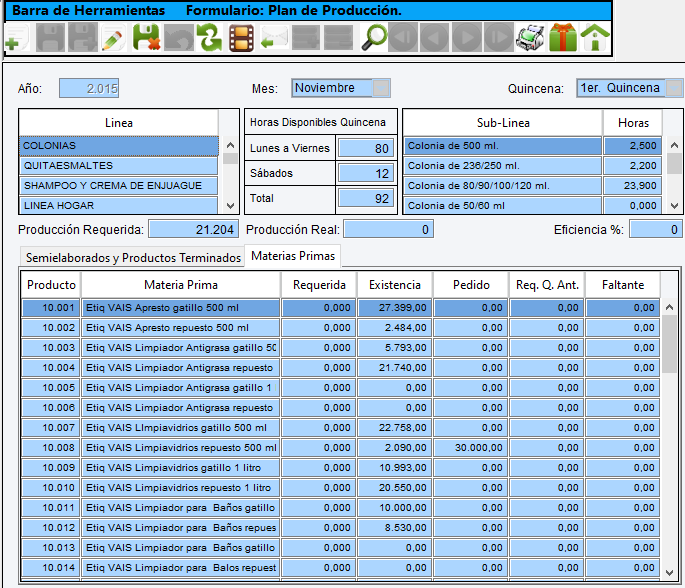Click the Pedido column header
This screenshot has height=588, width=685.
(x=471, y=285)
